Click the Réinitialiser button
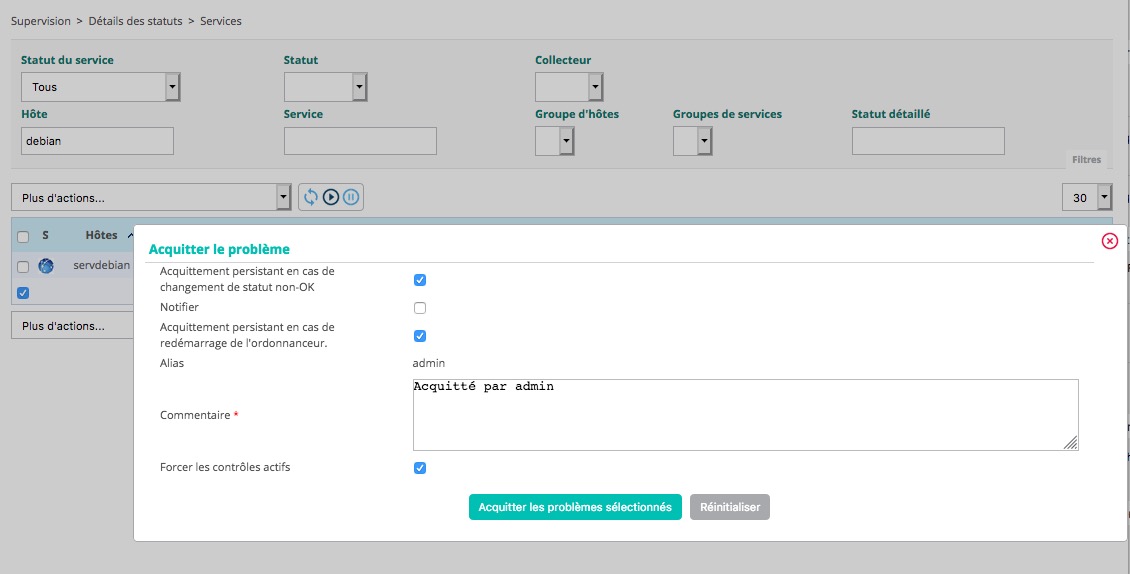This screenshot has height=574, width=1130. coord(730,507)
